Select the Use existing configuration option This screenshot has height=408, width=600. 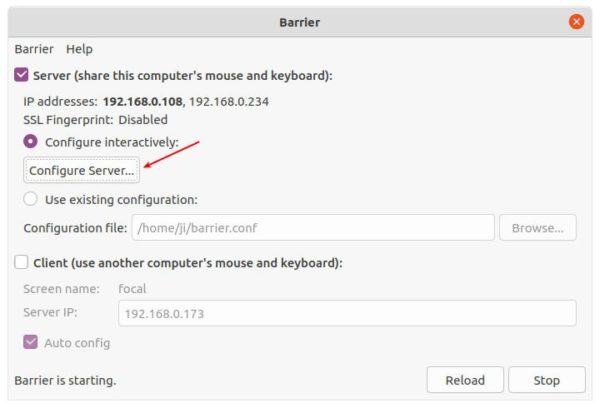pos(30,199)
